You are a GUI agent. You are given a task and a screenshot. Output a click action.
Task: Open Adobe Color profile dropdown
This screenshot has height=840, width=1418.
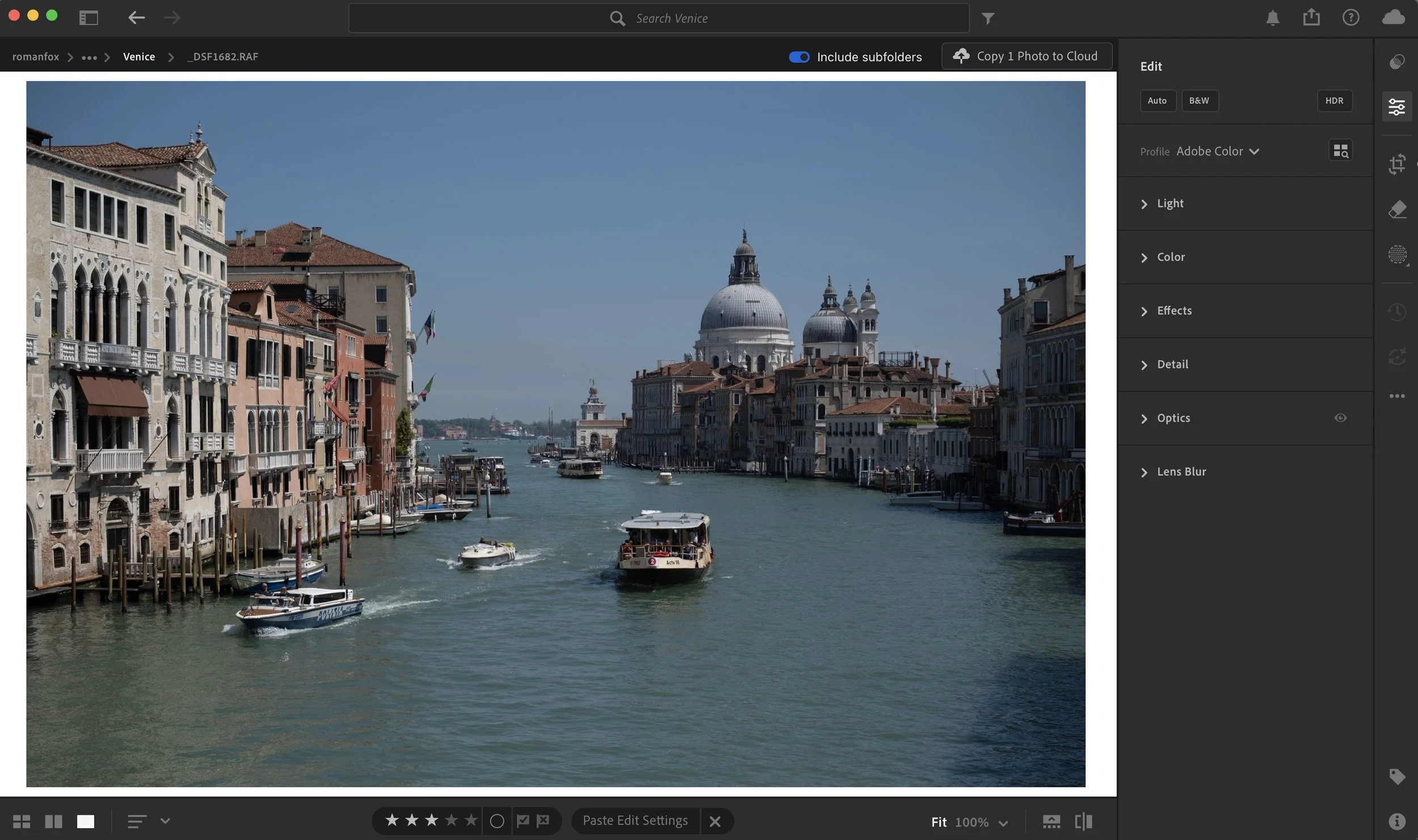click(1217, 151)
